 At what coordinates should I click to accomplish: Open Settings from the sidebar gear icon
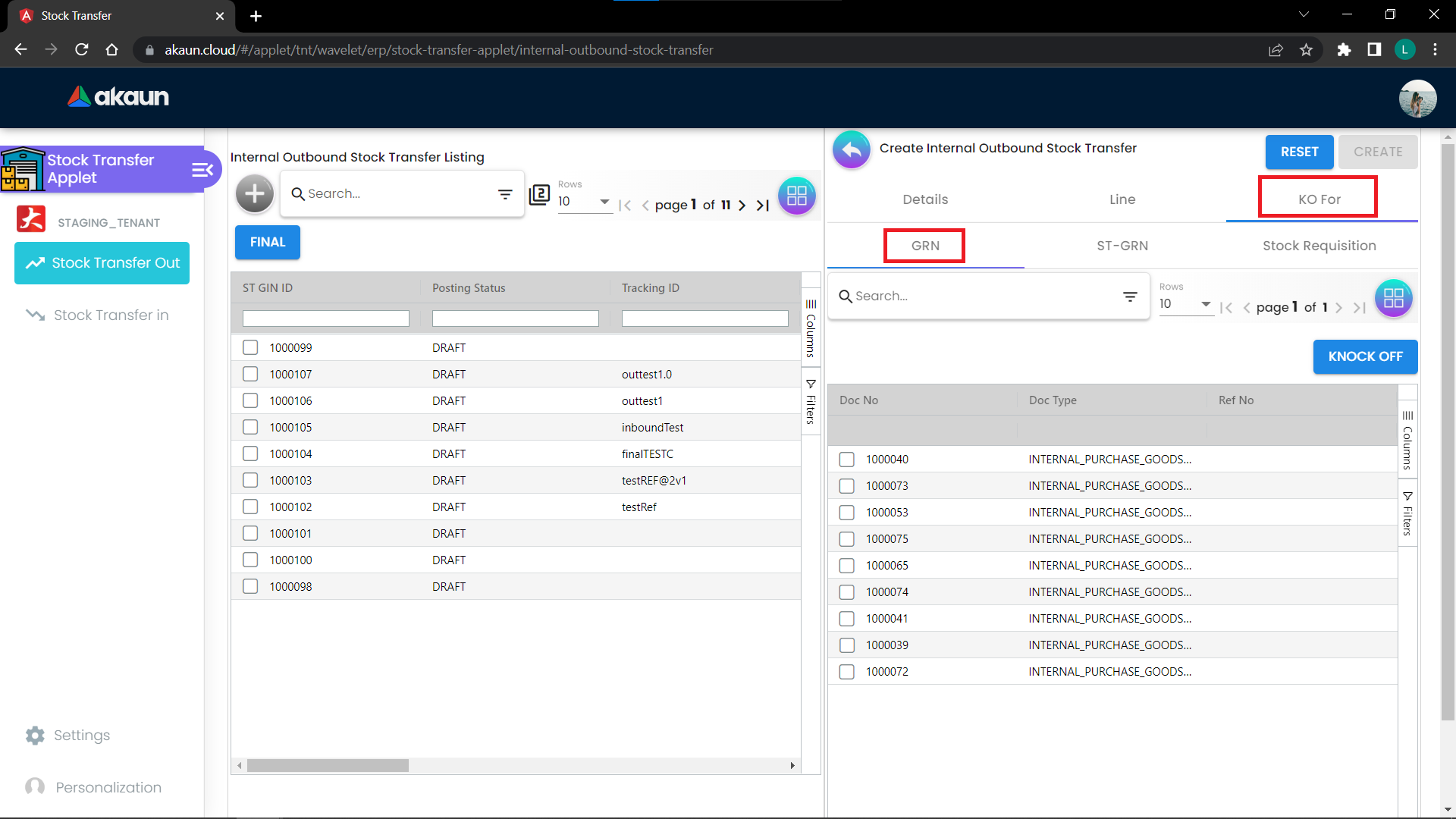(x=35, y=735)
